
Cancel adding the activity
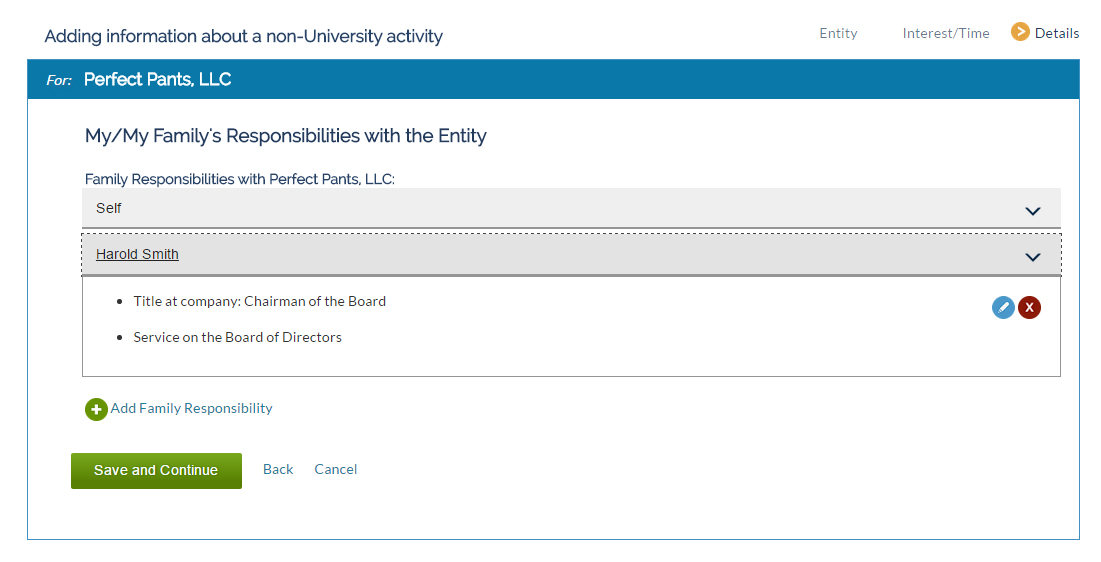coord(336,469)
